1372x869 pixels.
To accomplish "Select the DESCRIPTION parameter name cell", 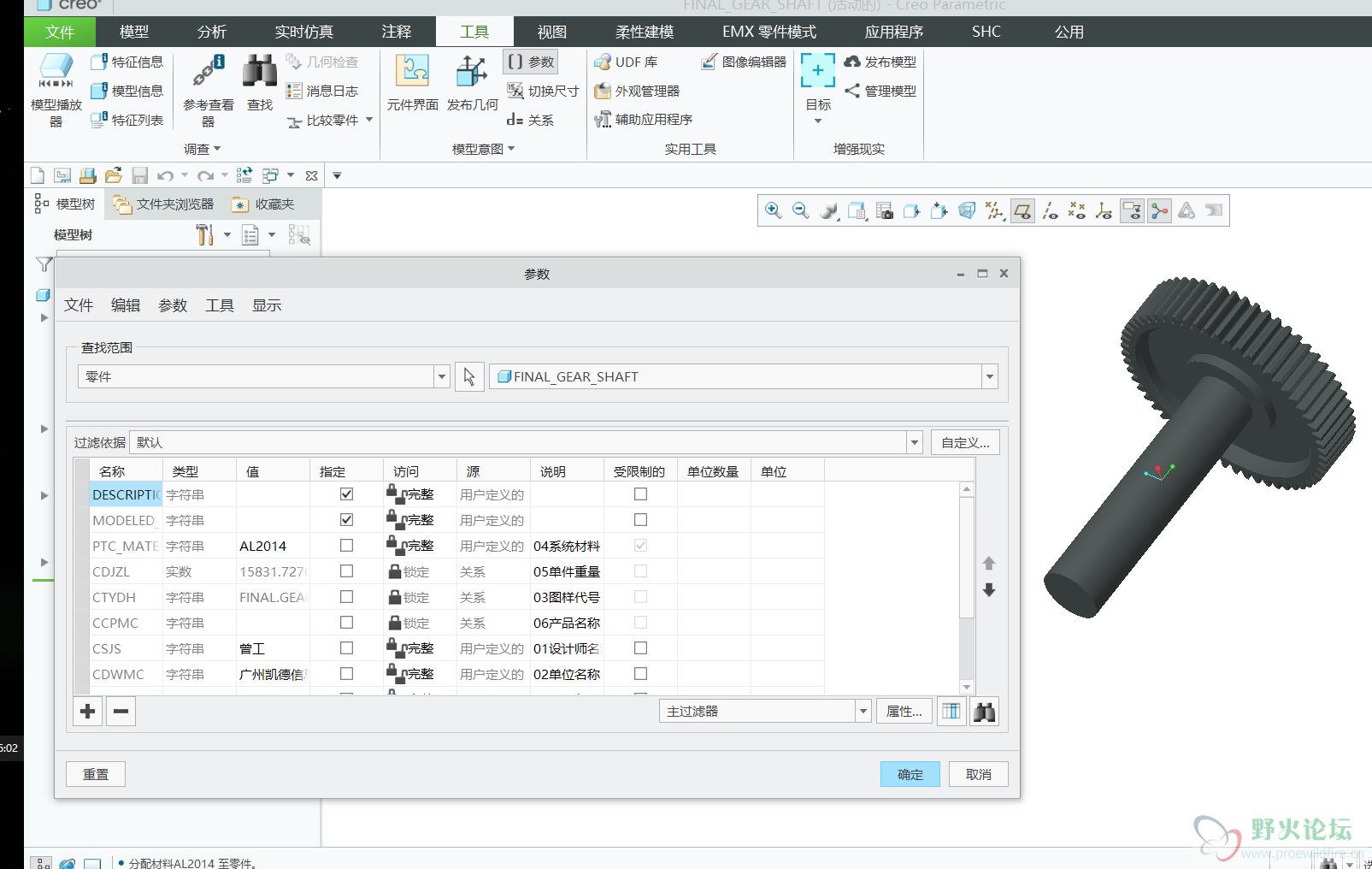I will point(126,494).
